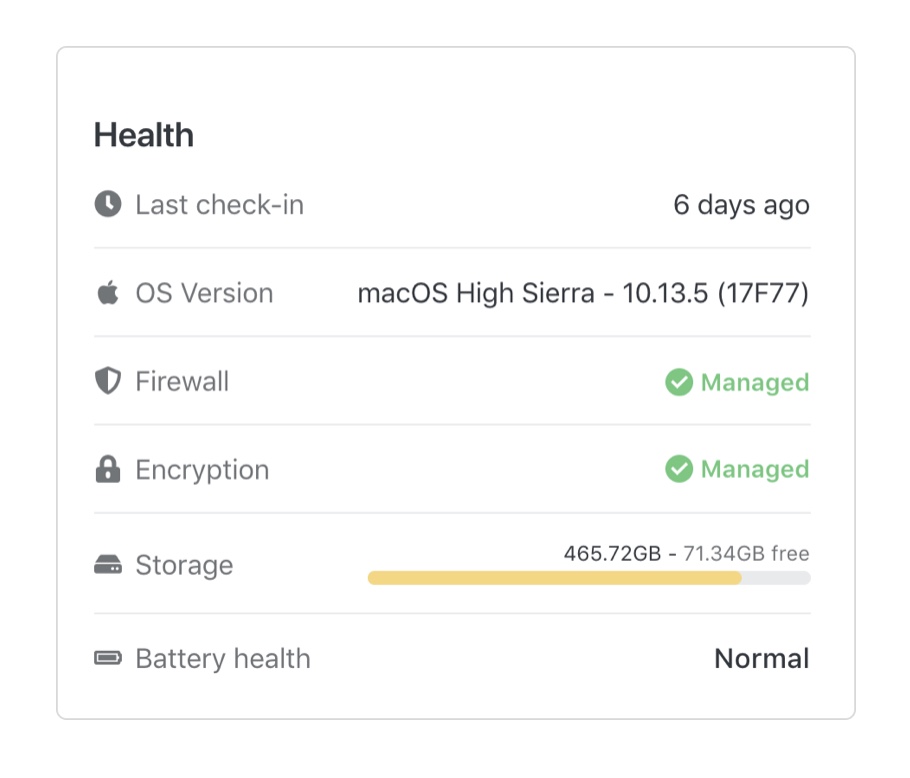Click the Last check-in label
Screen dimensions: 910x778
pos(219,205)
